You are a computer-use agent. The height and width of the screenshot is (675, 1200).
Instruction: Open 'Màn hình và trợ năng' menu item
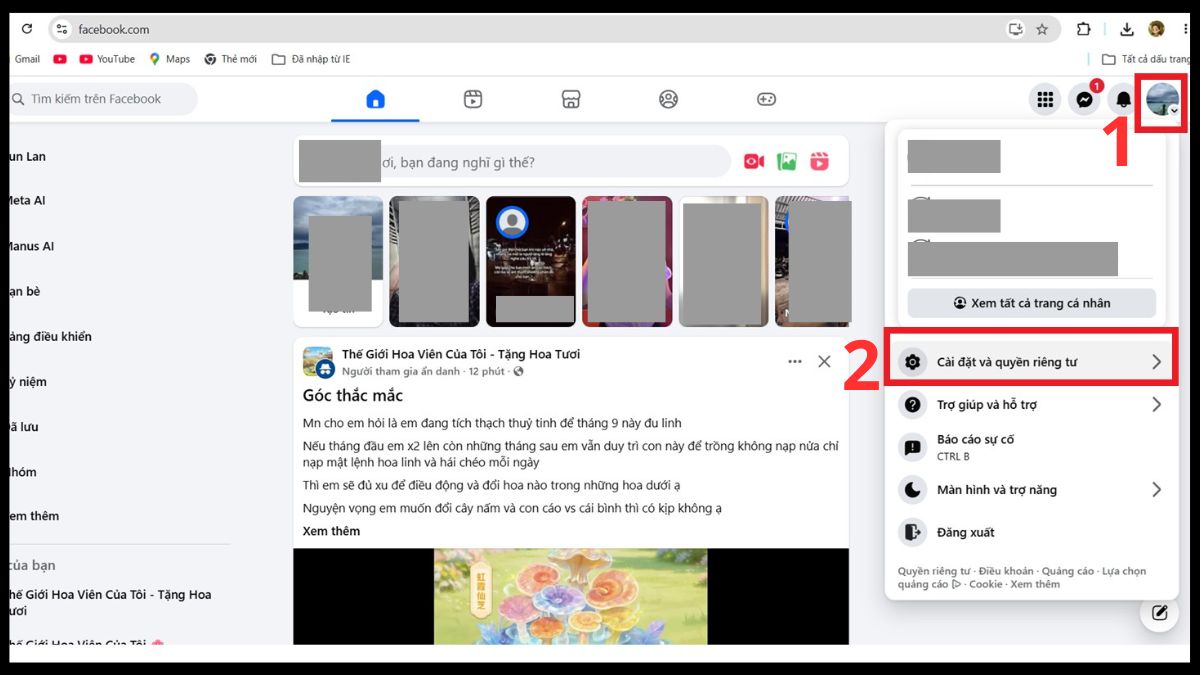point(1032,490)
